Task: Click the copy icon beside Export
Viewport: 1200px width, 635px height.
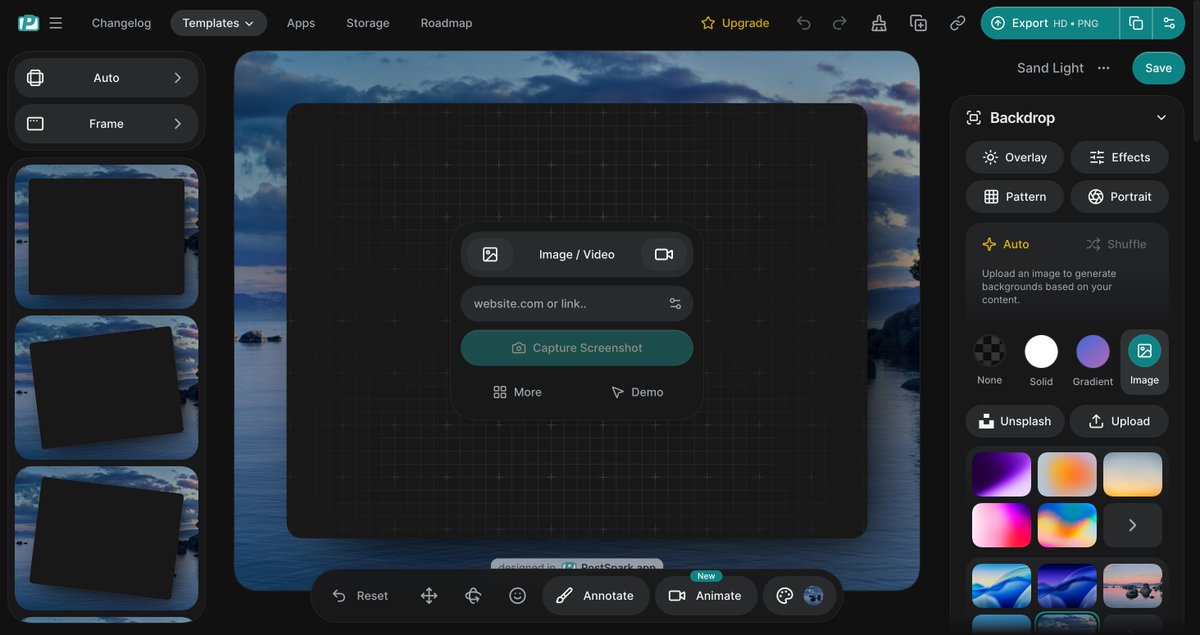Action: (1136, 23)
